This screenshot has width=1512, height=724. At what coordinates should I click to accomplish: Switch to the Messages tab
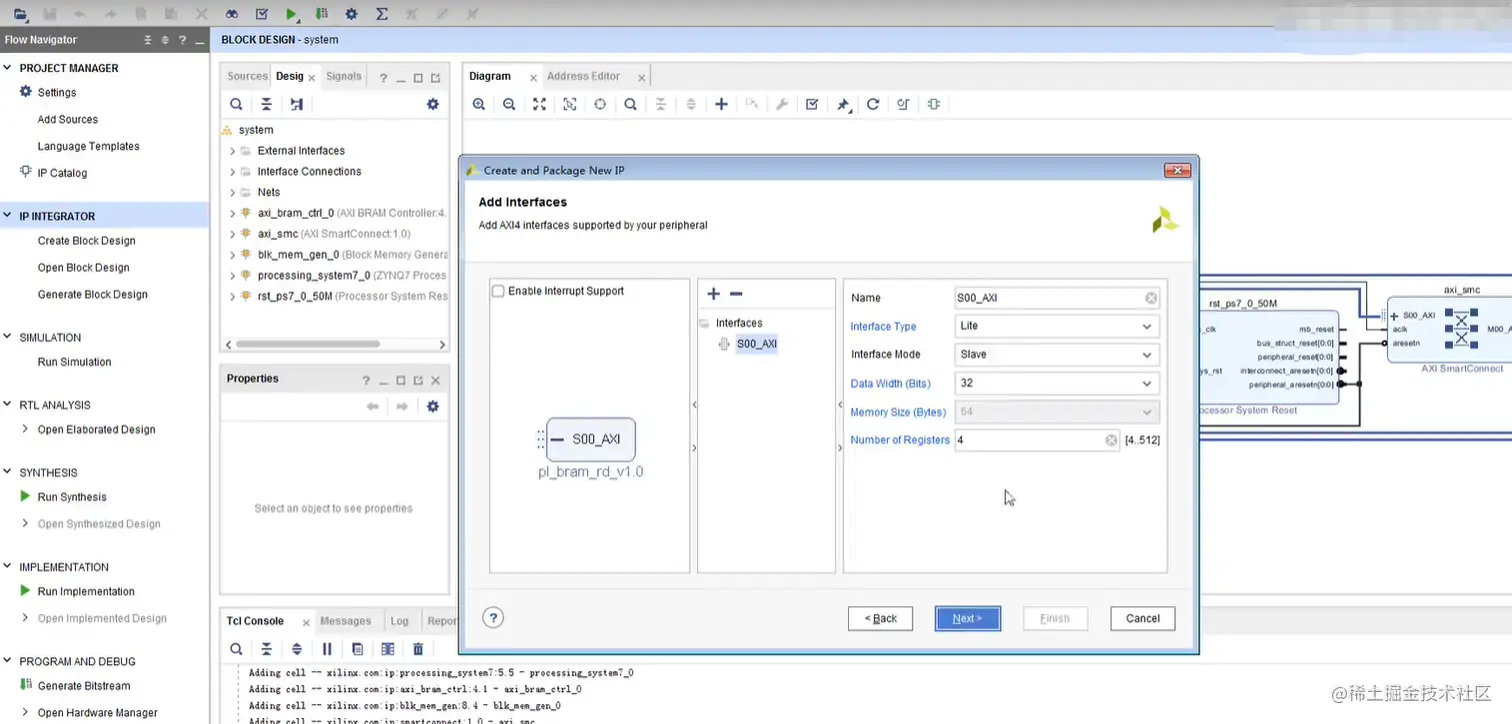[x=345, y=621]
